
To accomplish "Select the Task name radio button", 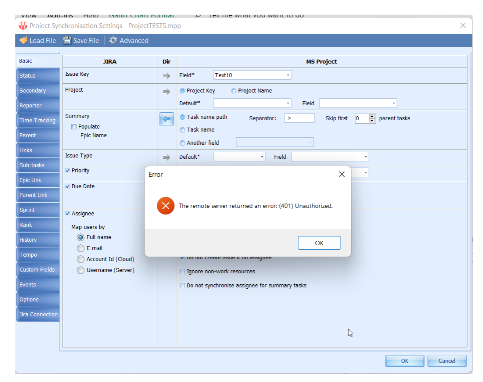I will point(182,130).
